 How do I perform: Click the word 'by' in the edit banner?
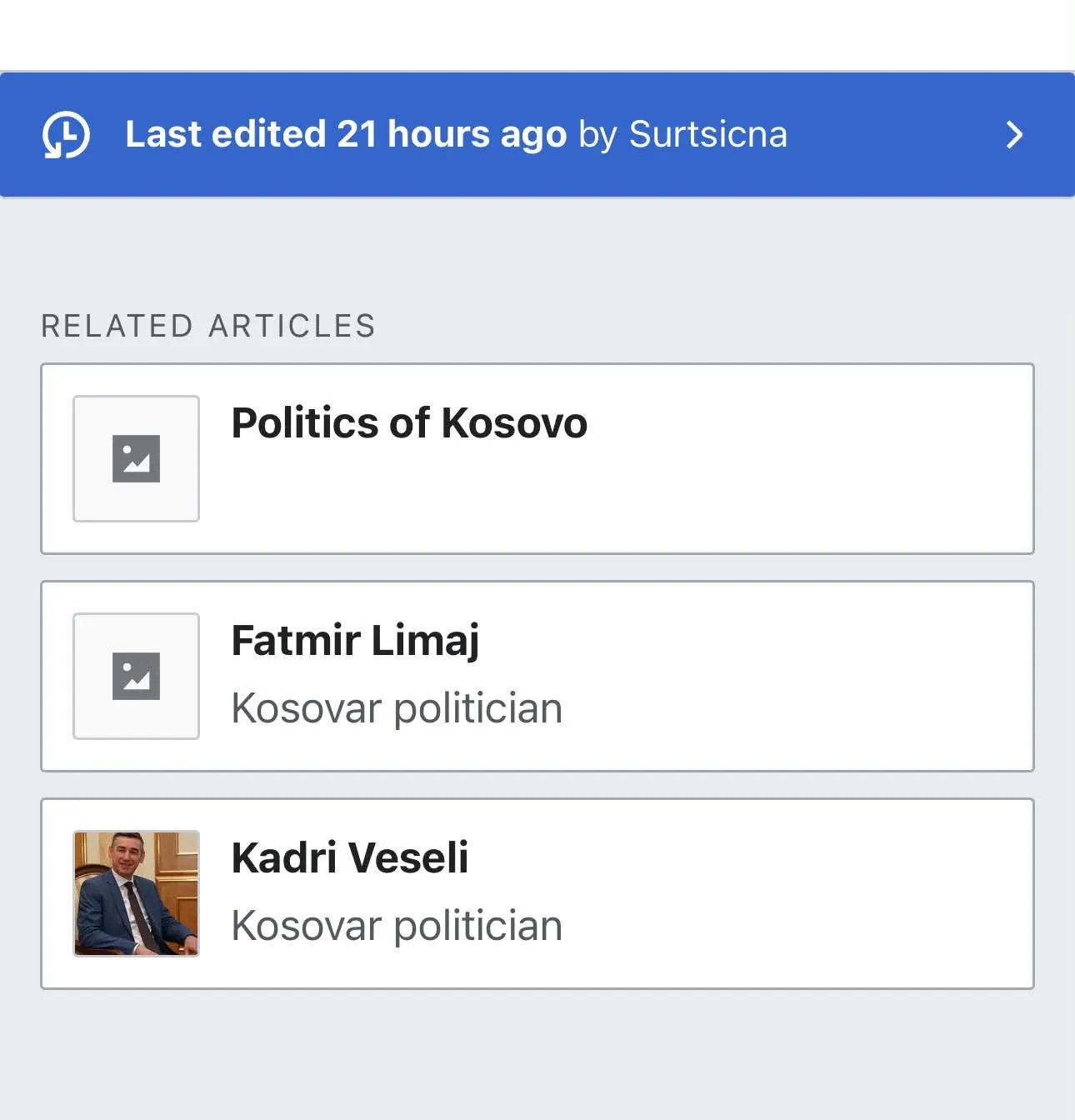point(597,136)
